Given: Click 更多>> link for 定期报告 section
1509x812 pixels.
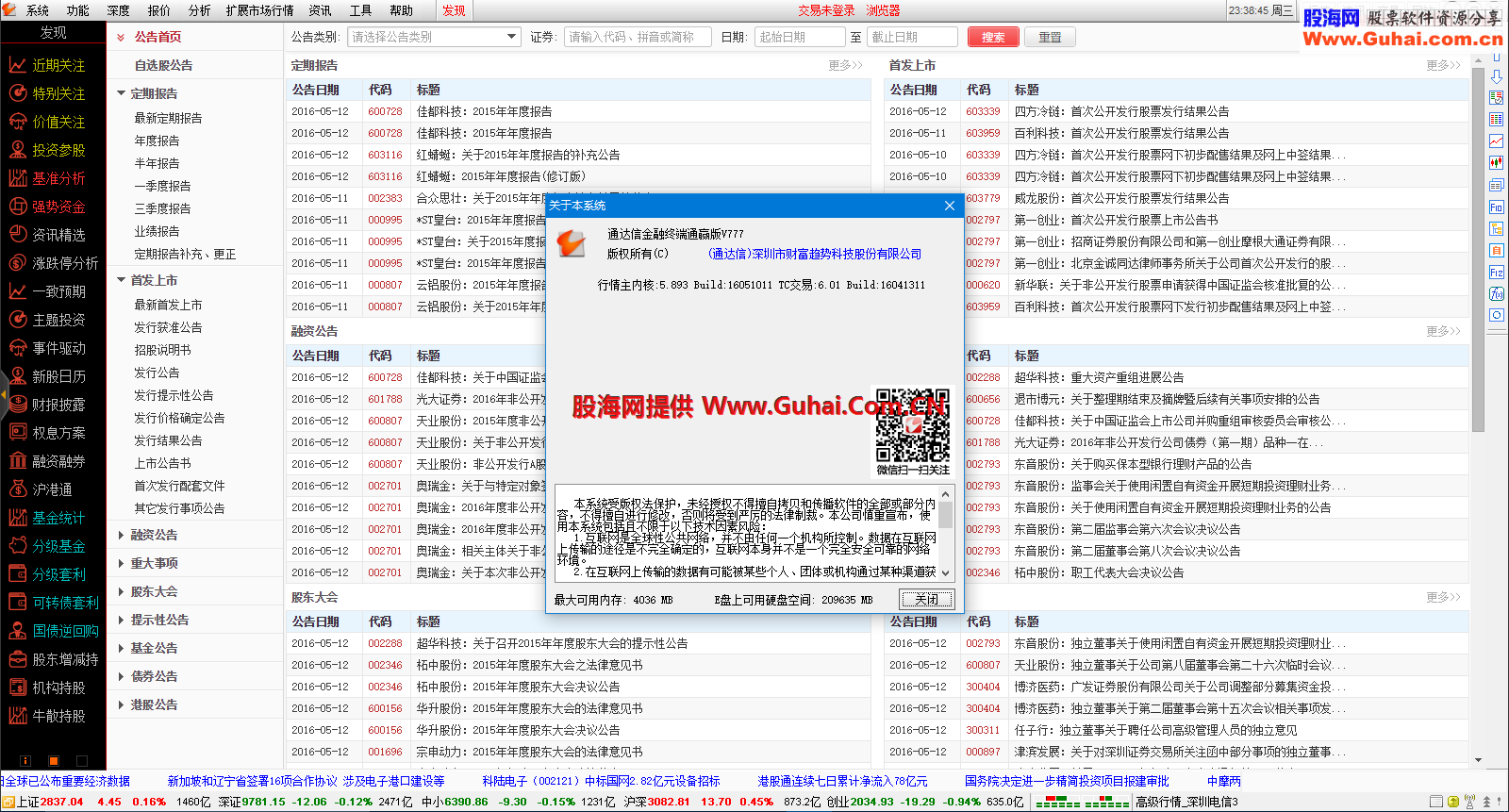Looking at the screenshot, I should pos(846,65).
